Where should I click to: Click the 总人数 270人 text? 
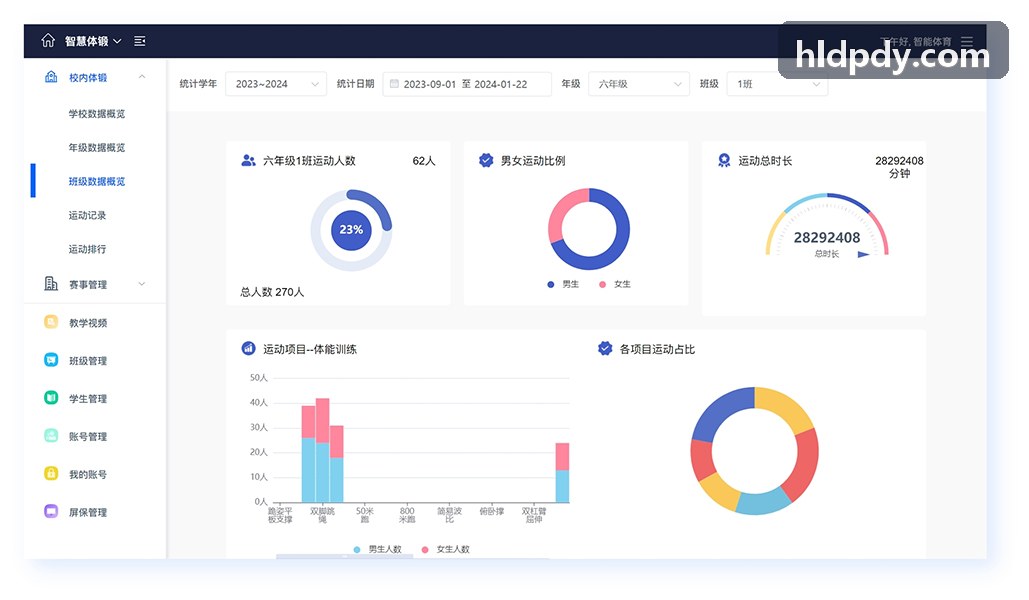[x=272, y=292]
